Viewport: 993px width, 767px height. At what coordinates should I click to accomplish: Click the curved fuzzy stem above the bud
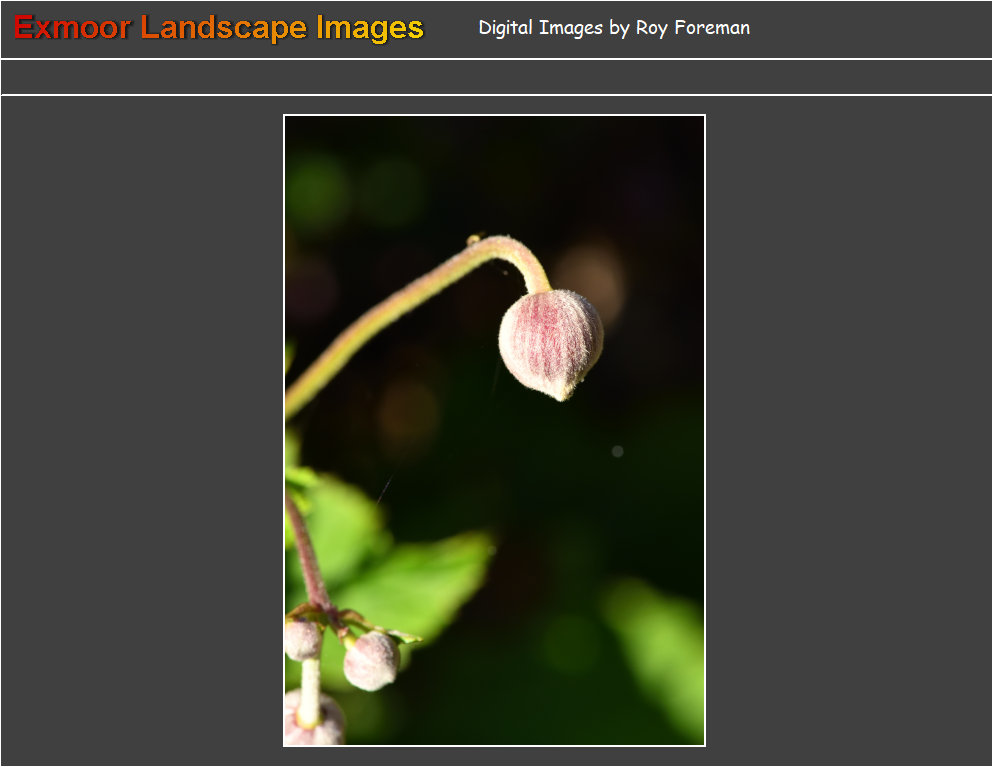400,300
